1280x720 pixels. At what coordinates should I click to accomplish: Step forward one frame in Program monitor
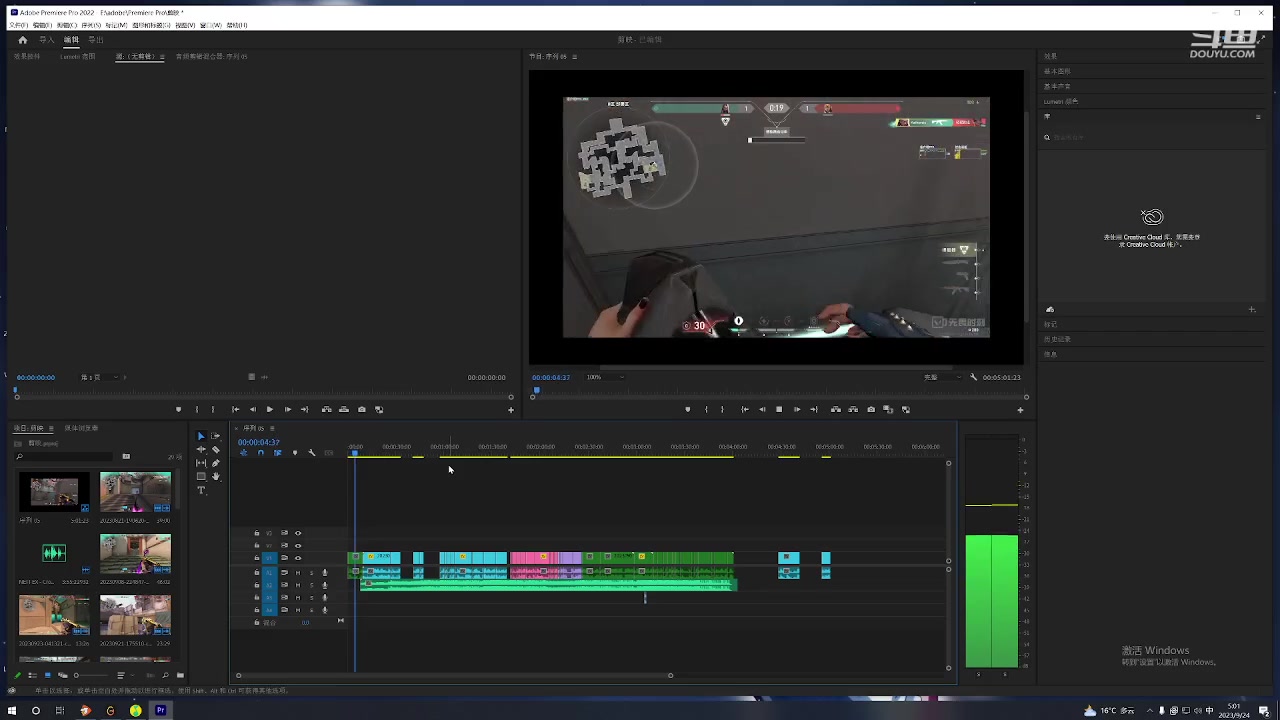coord(797,409)
